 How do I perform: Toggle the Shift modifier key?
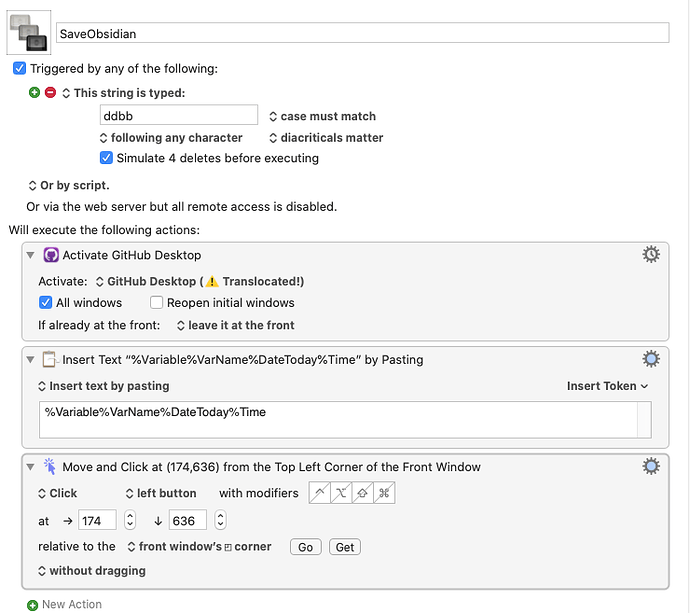tap(363, 493)
